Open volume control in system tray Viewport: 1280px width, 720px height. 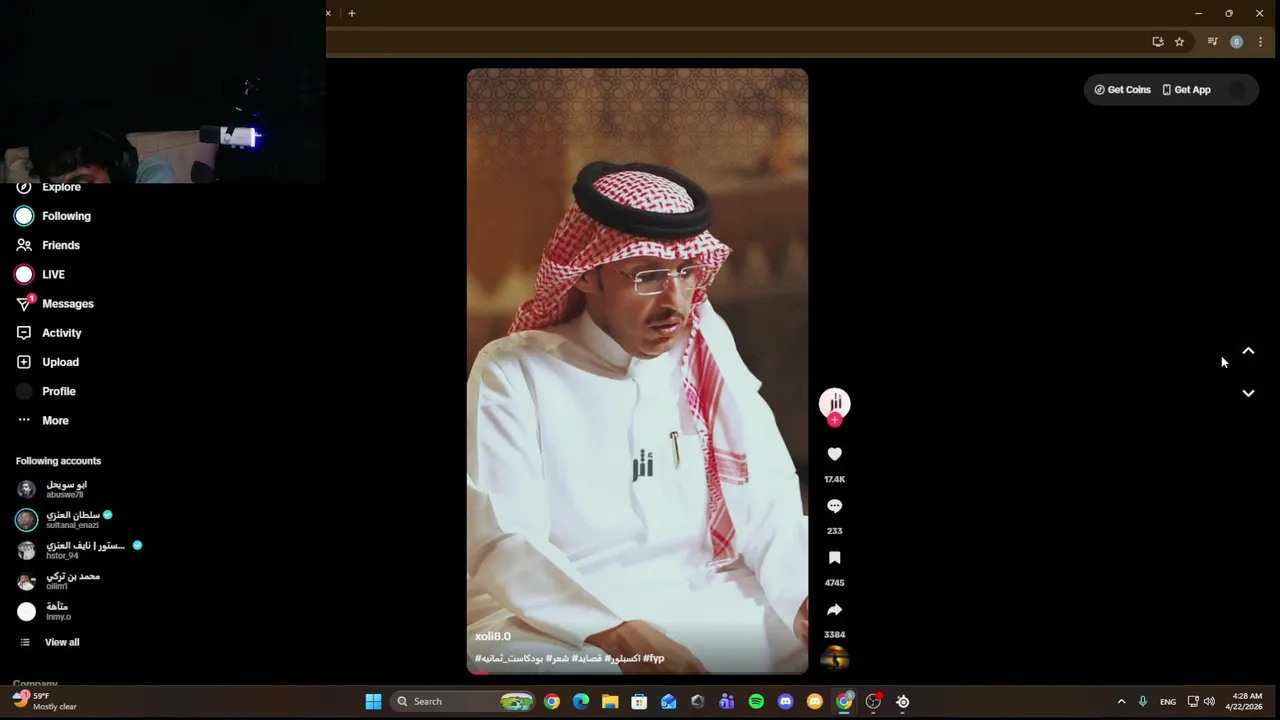click(1209, 702)
